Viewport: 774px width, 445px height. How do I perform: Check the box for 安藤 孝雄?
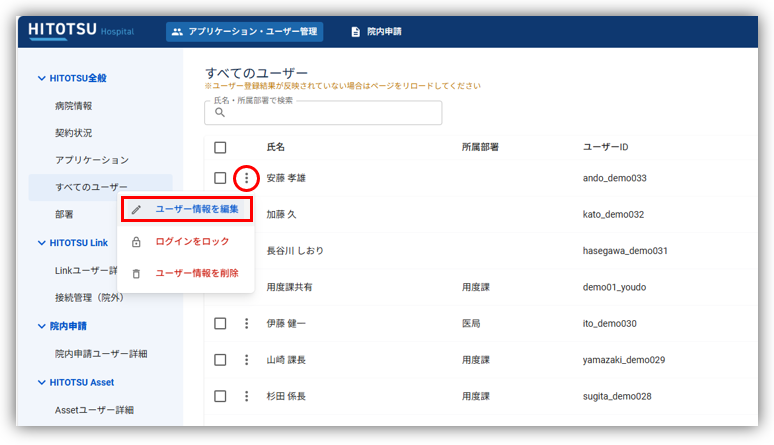coord(220,179)
